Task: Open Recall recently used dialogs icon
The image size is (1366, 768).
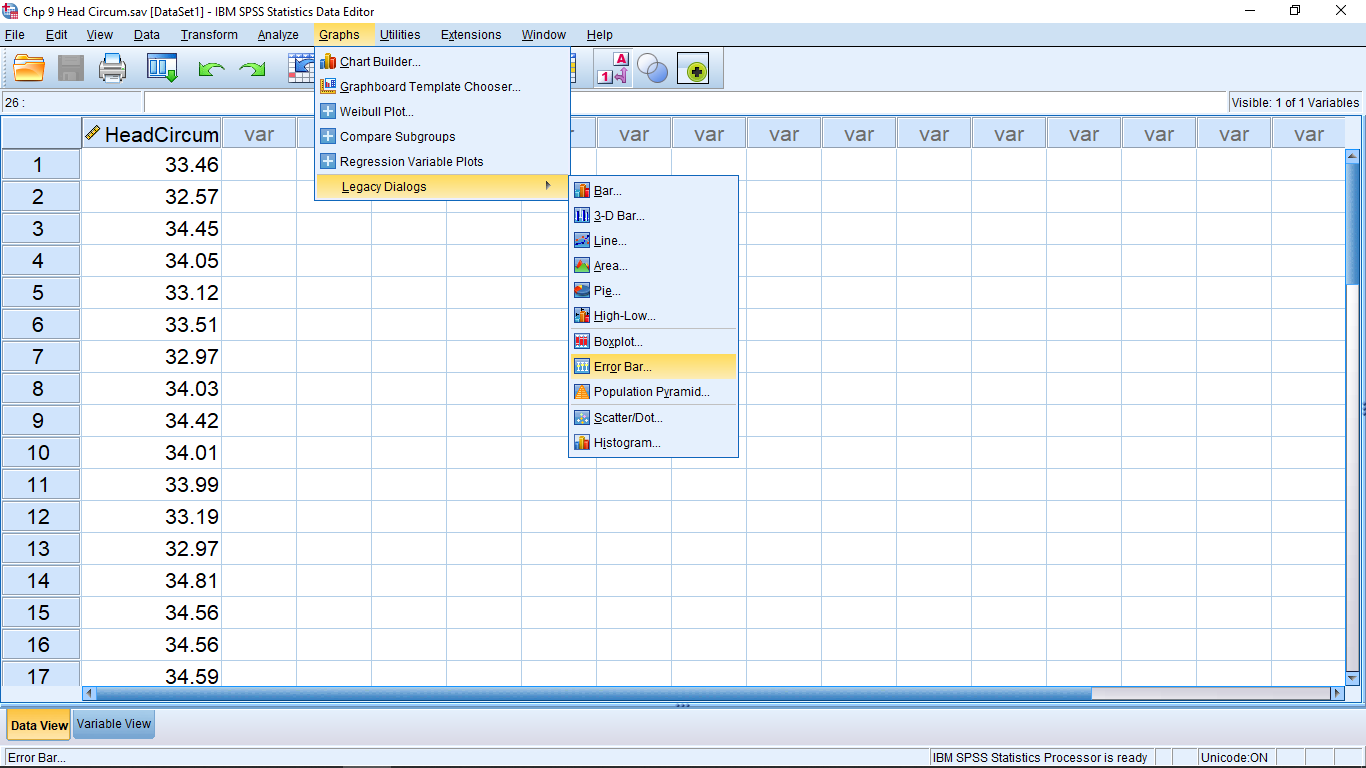Action: tap(162, 69)
